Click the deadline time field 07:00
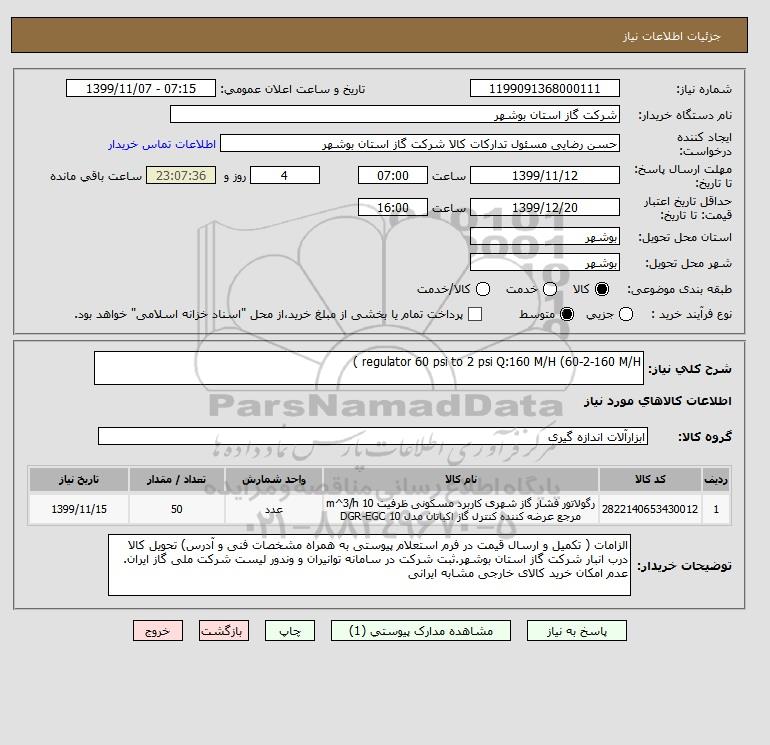The height and width of the screenshot is (745, 770). tap(393, 175)
